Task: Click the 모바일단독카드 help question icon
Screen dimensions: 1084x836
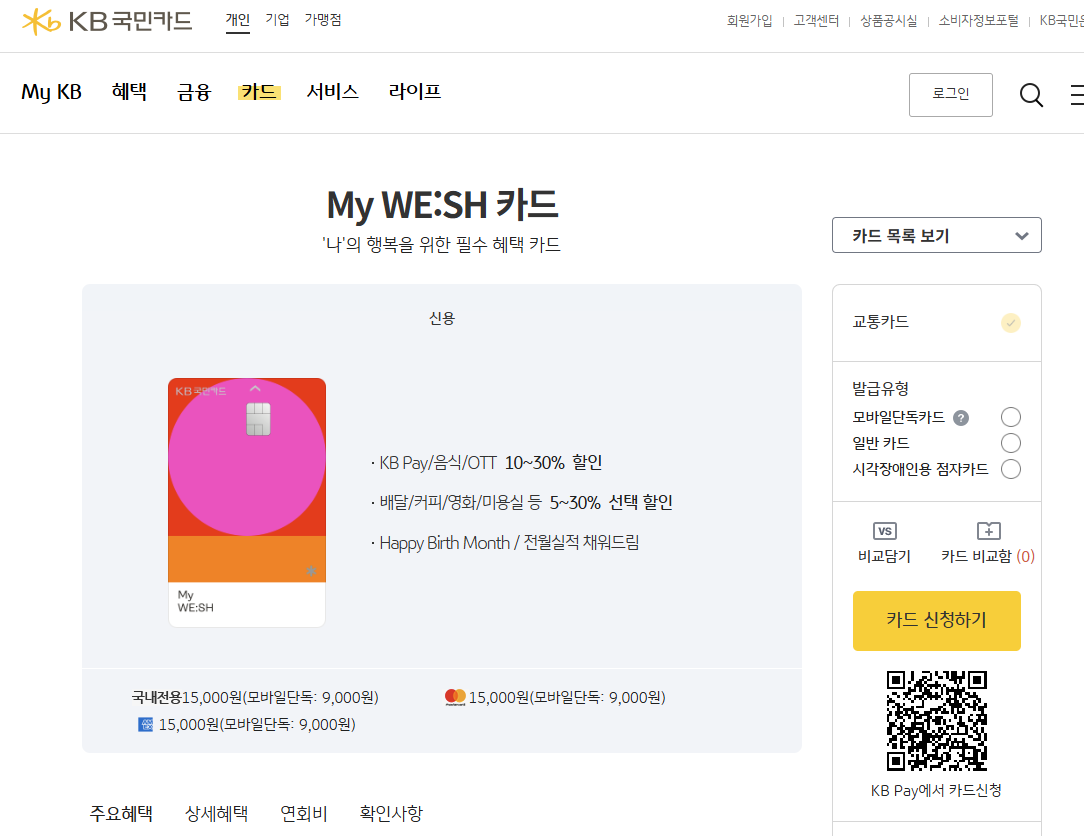Action: click(961, 418)
